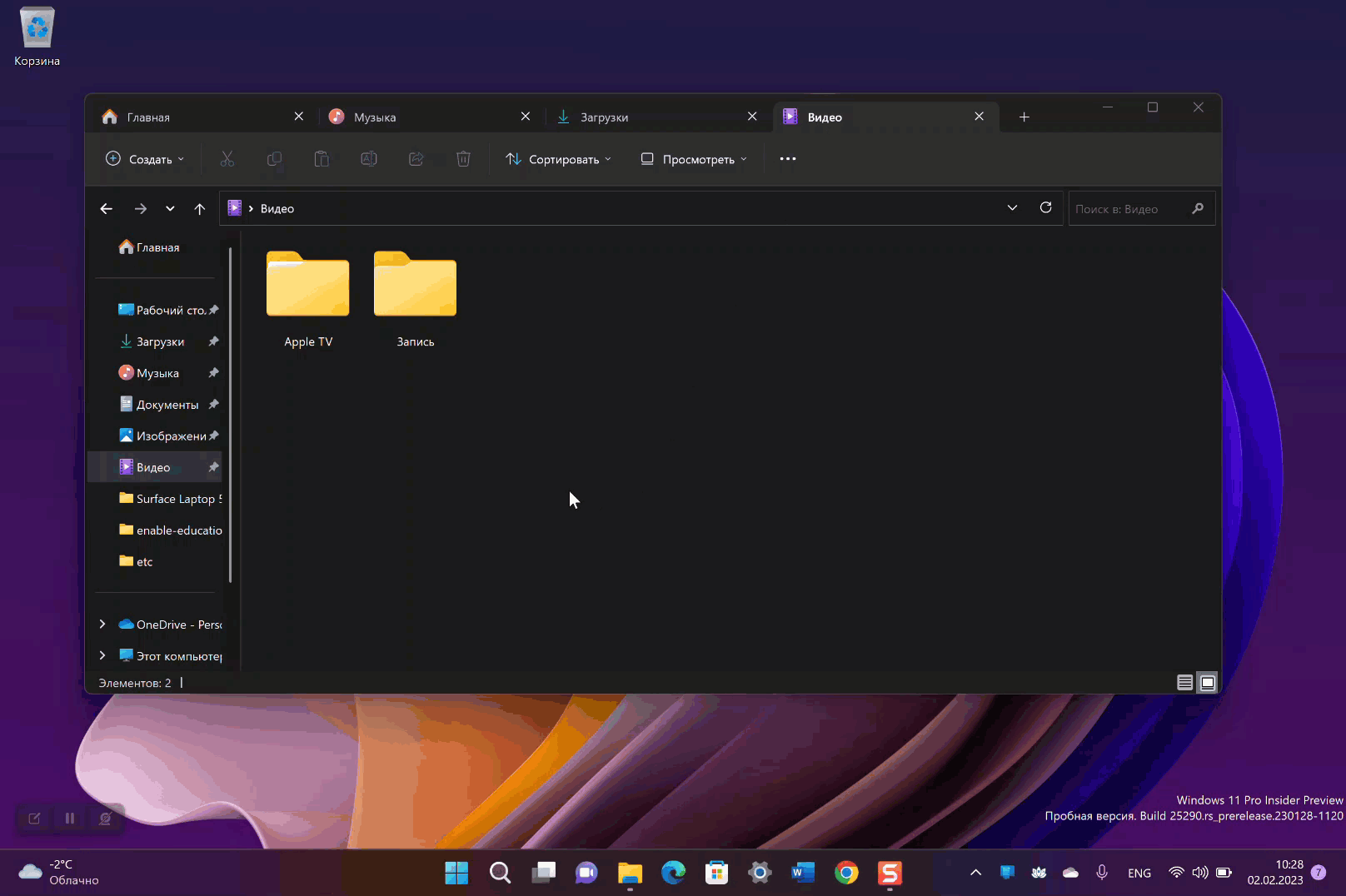1346x896 pixels.
Task: Switch to details list view in status bar
Action: click(x=1184, y=683)
